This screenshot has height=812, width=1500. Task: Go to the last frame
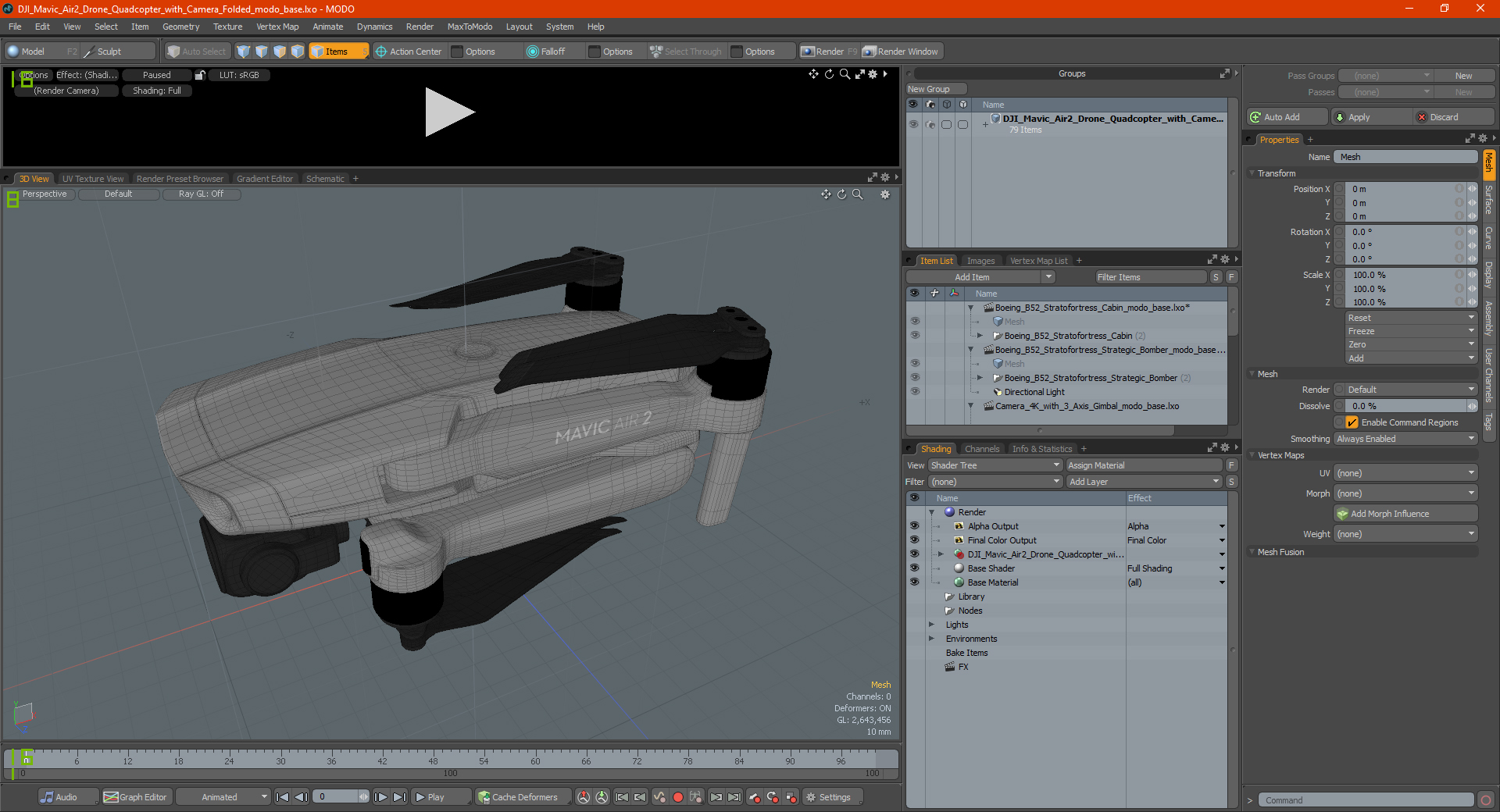tap(399, 797)
